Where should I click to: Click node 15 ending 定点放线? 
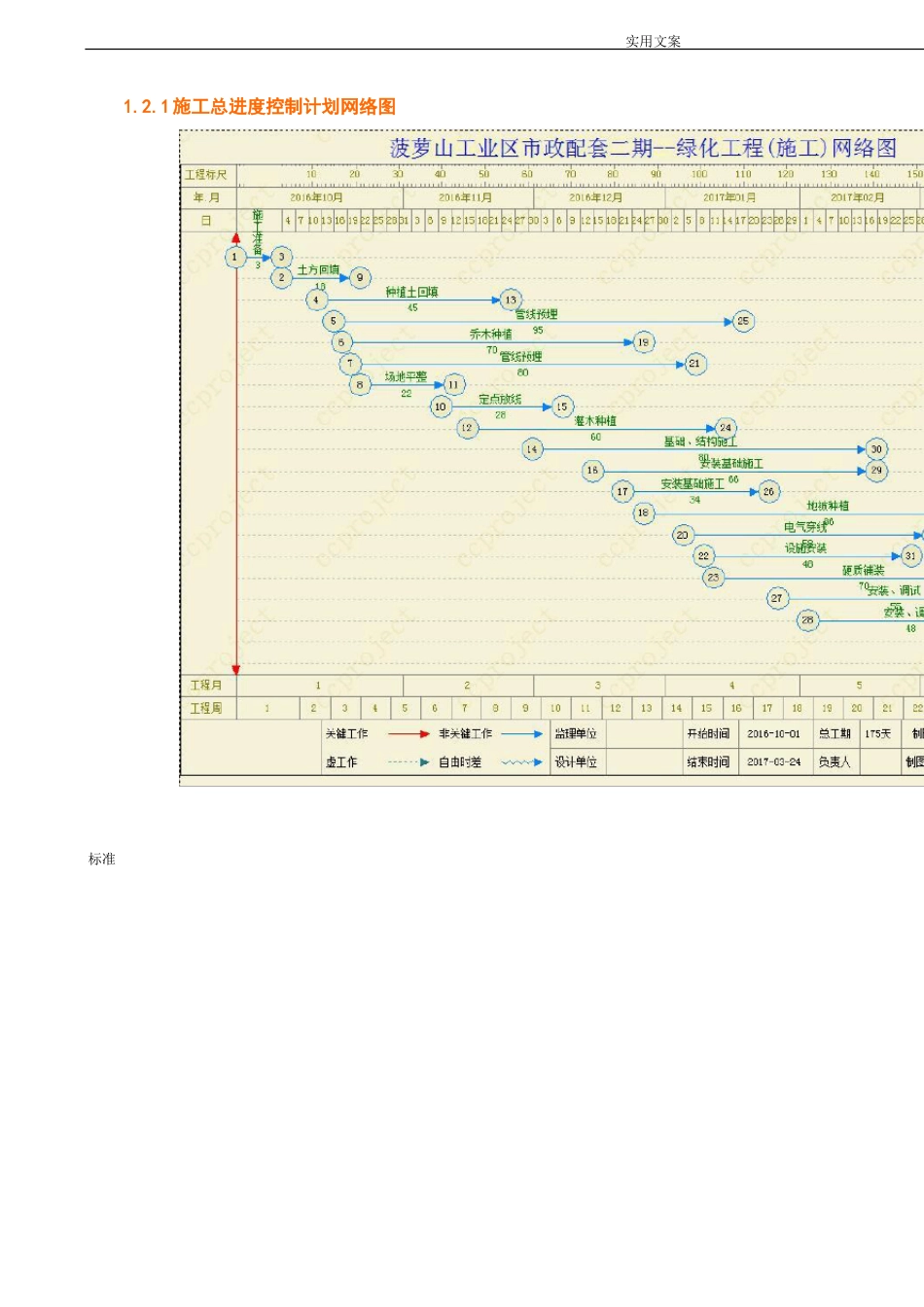coord(562,406)
